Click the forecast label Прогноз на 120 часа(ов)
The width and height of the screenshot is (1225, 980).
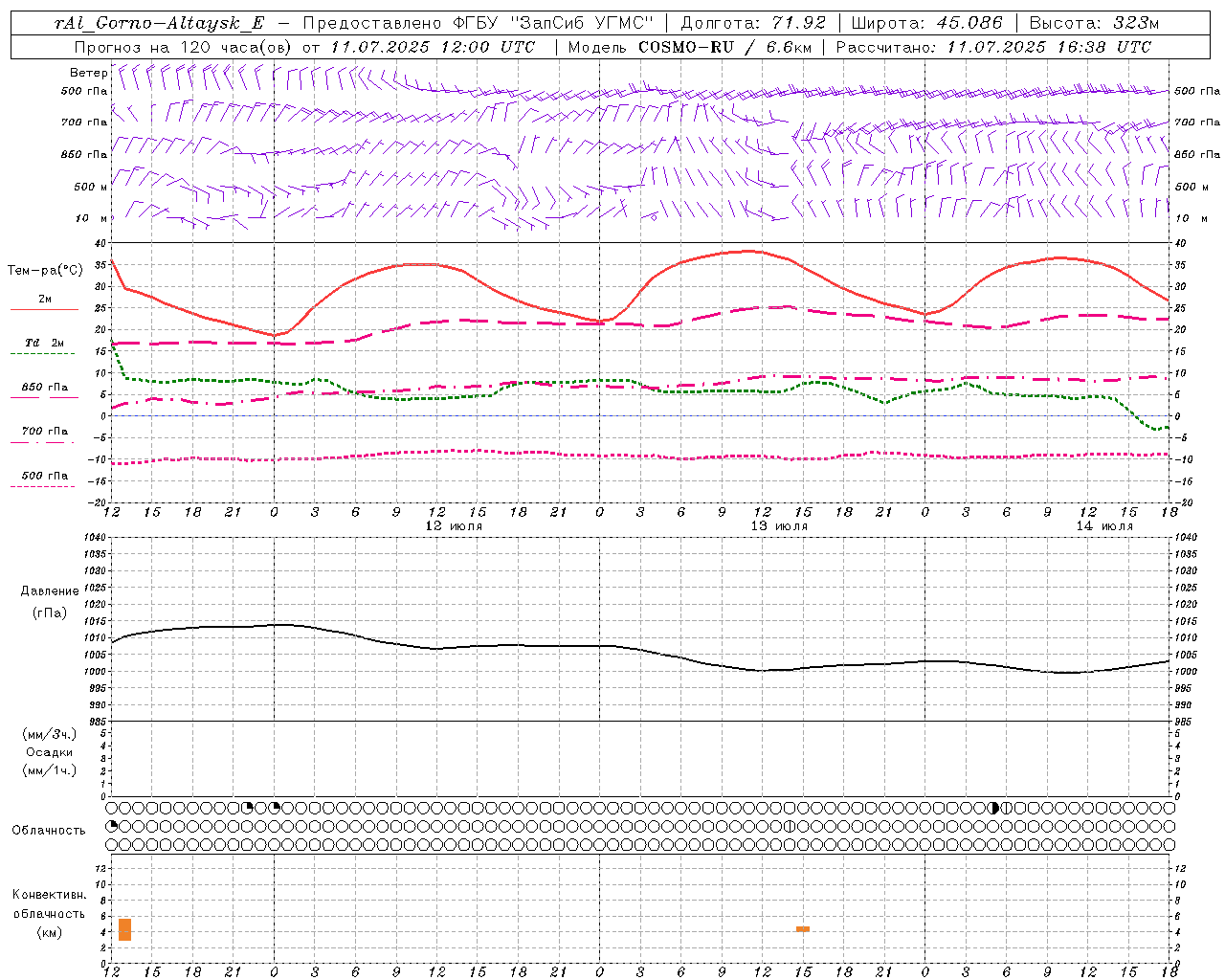coord(185,47)
